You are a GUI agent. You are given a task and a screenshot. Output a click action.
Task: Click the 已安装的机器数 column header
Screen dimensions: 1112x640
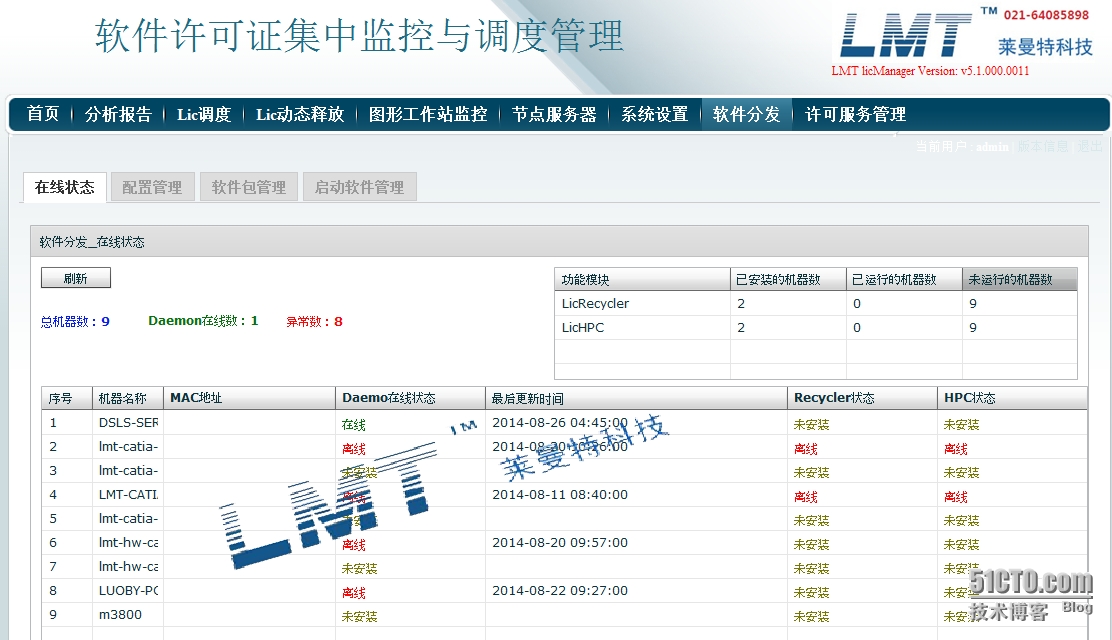pos(788,280)
